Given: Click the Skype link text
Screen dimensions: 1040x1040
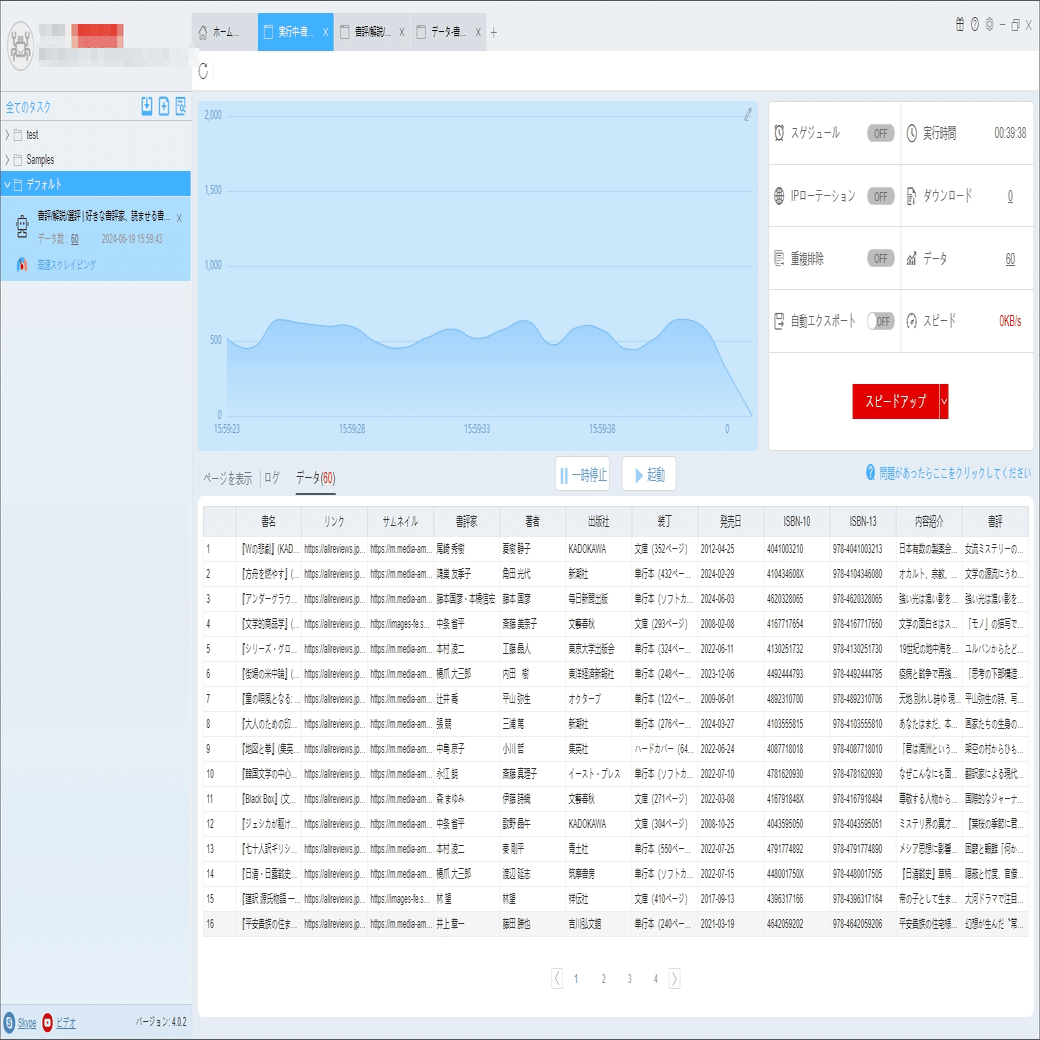Looking at the screenshot, I should coord(27,1023).
